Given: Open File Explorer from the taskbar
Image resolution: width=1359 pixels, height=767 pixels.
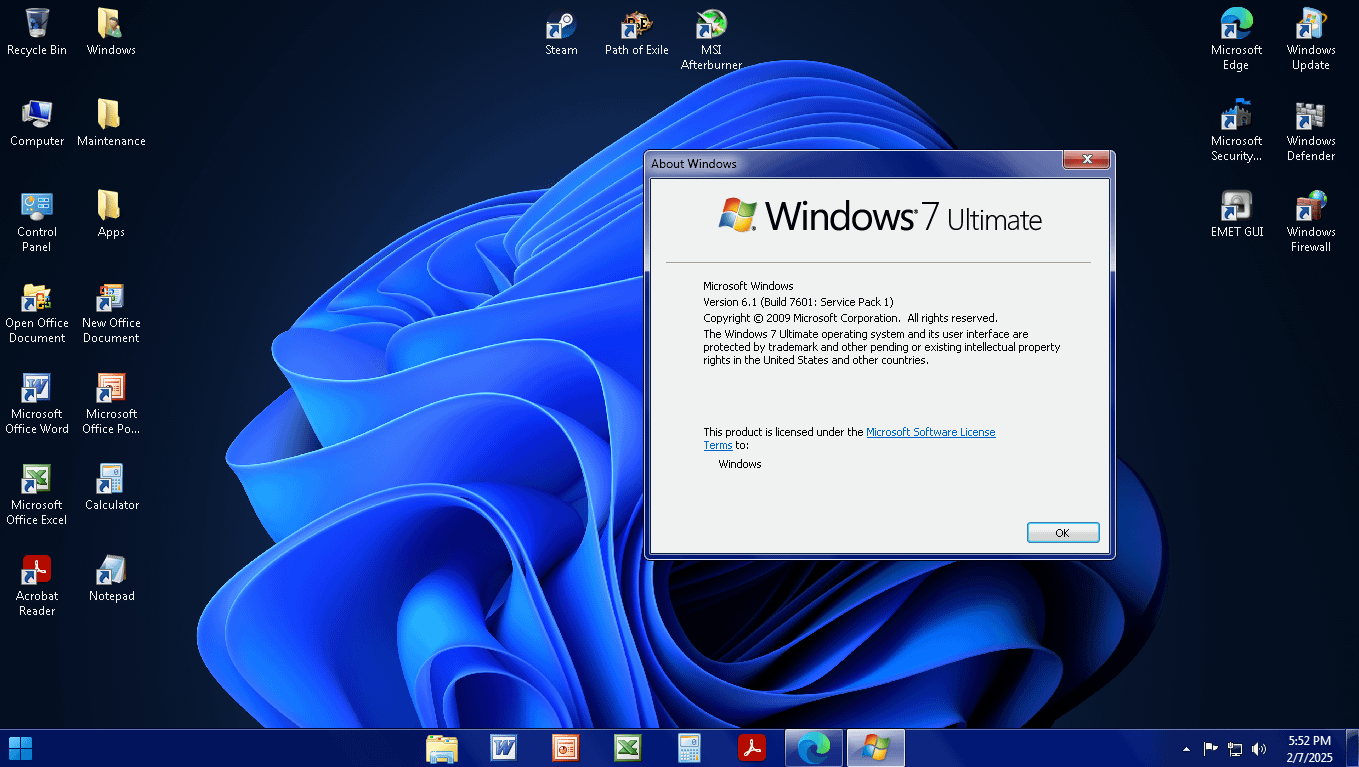Looking at the screenshot, I should coord(441,748).
